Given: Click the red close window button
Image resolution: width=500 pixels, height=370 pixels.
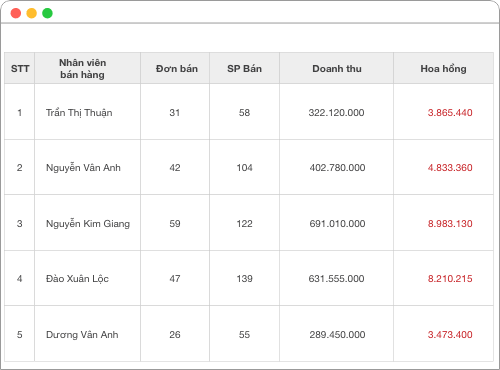Looking at the screenshot, I should (x=16, y=13).
